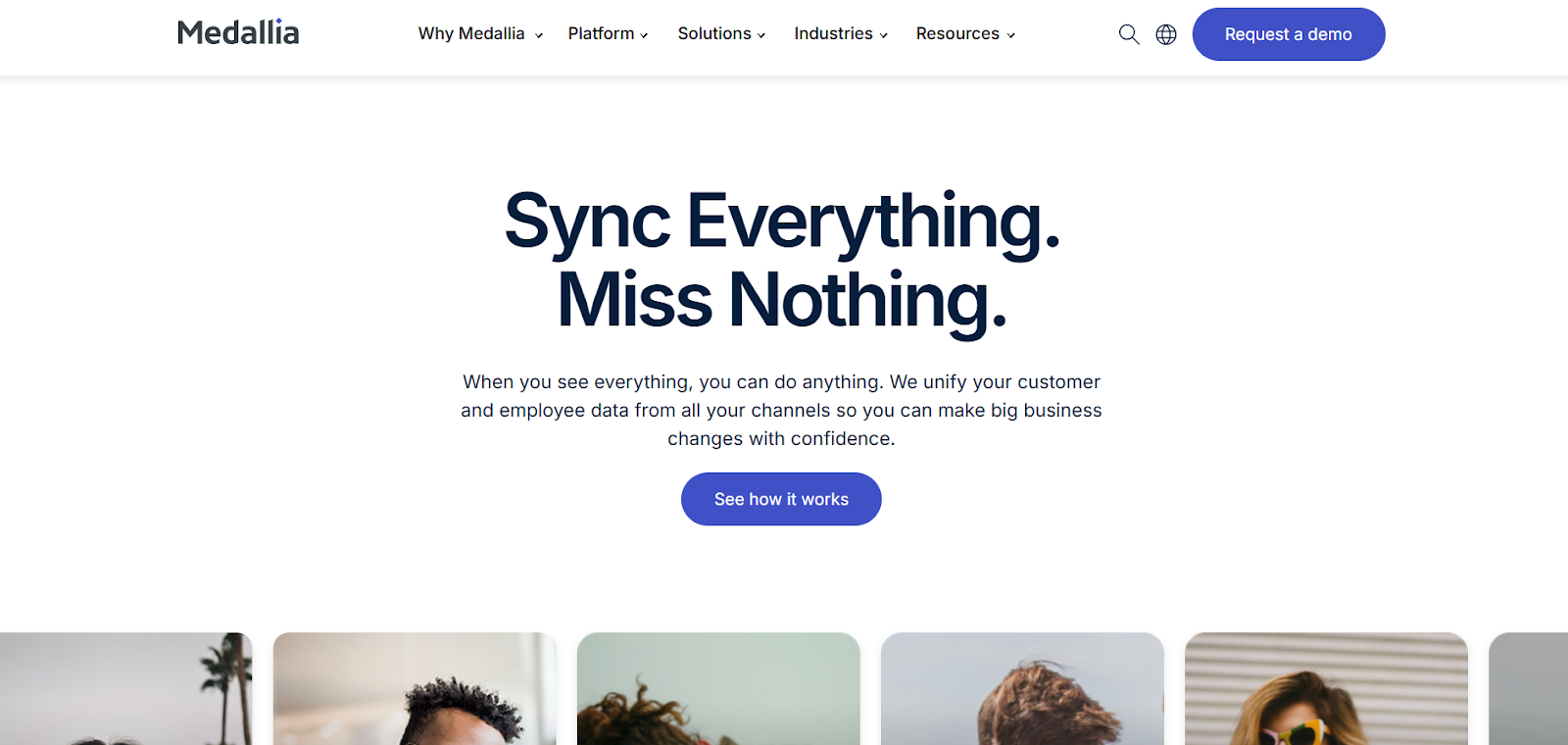Open the search magnifier icon

pos(1129,34)
